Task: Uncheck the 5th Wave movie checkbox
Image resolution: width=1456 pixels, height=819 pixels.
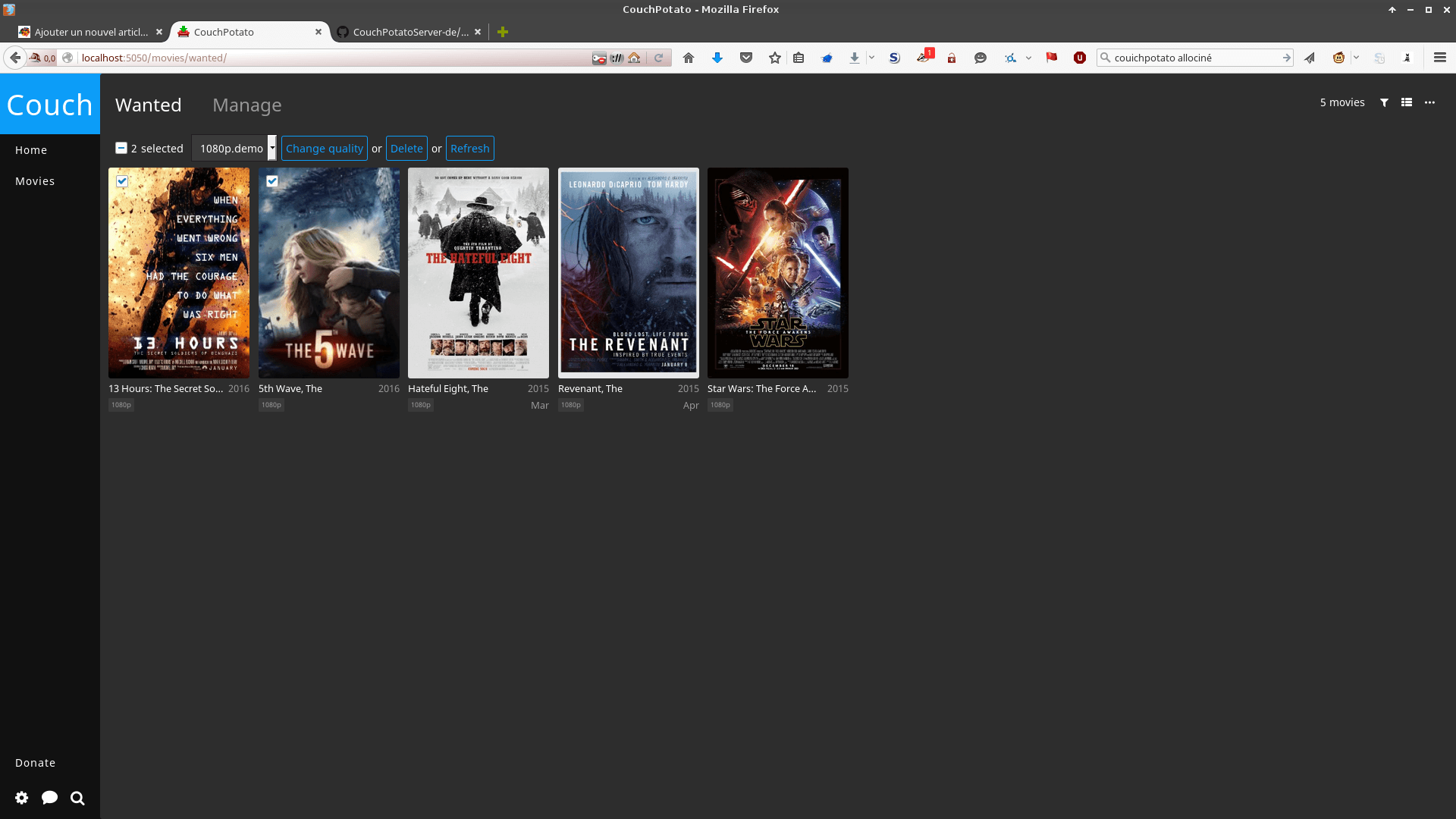Action: (272, 181)
